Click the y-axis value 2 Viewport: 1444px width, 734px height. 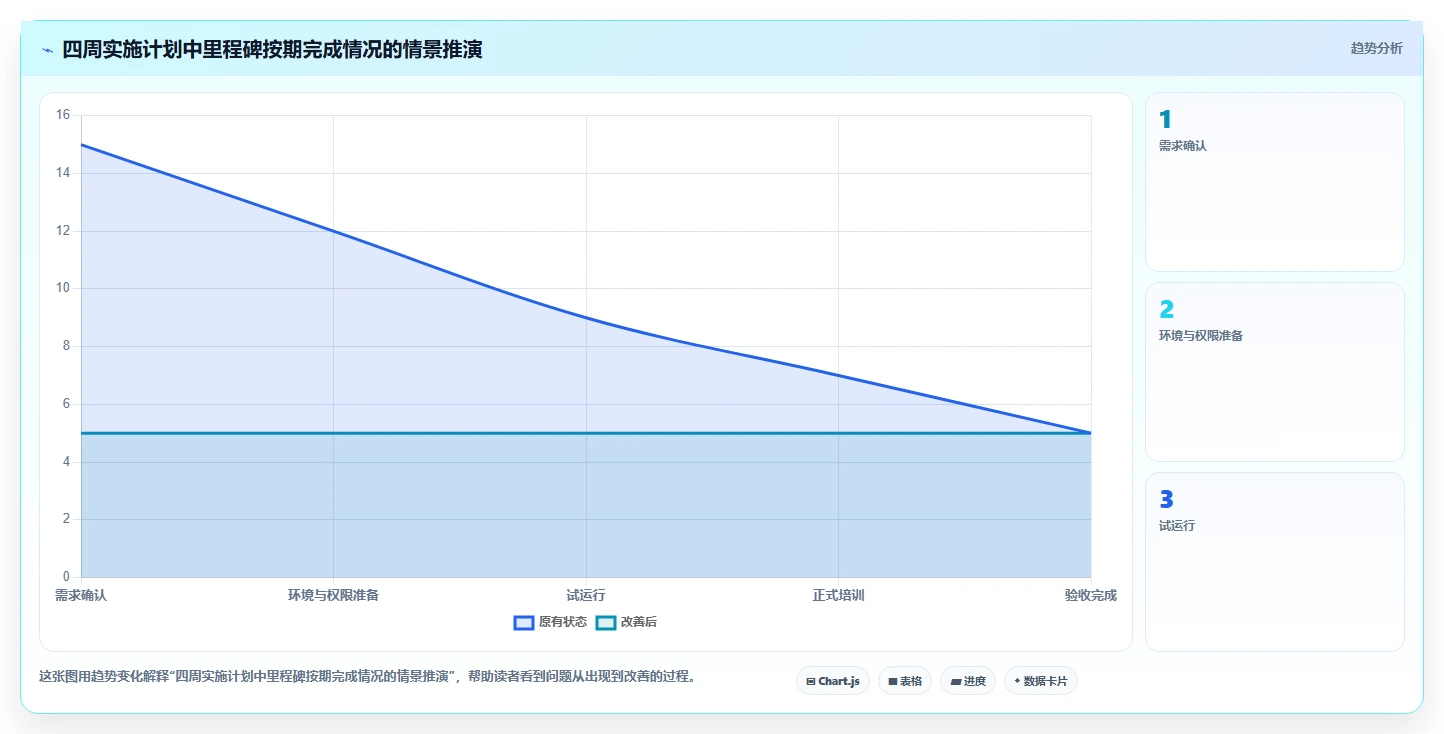[67, 519]
